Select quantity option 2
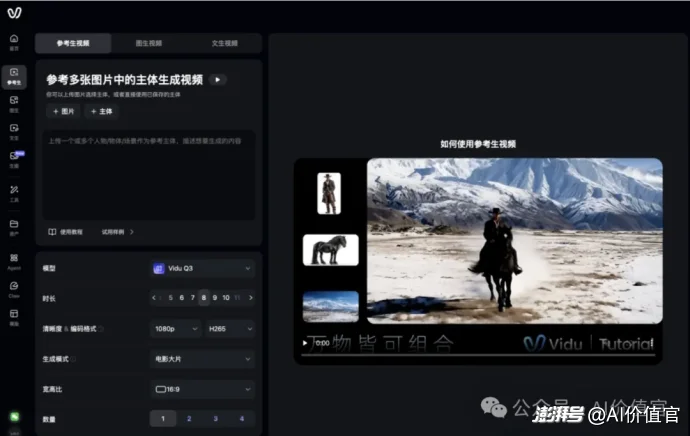 [x=188, y=419]
